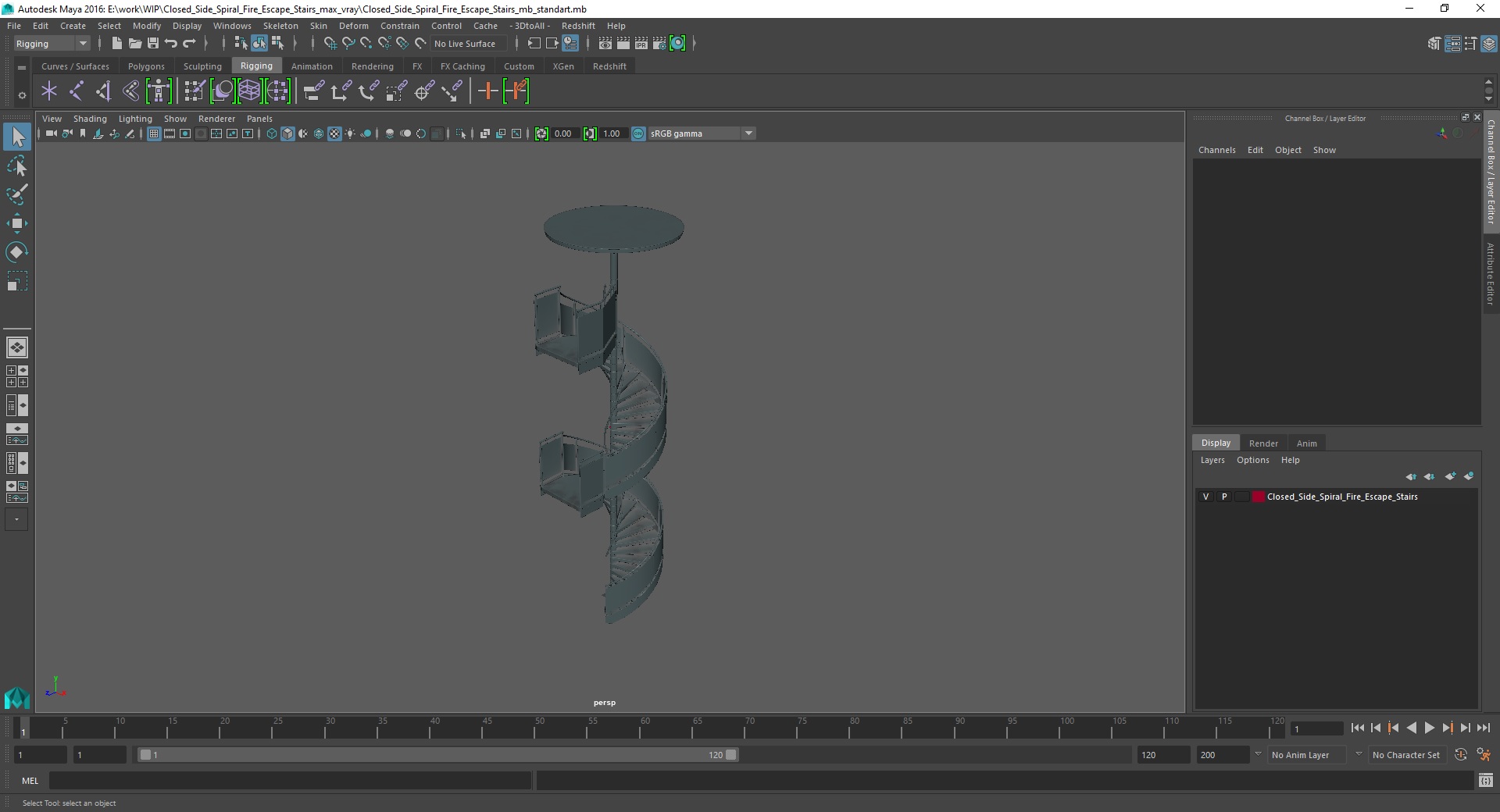Switch to the Animation shelf tab
The width and height of the screenshot is (1500, 812).
(x=312, y=66)
